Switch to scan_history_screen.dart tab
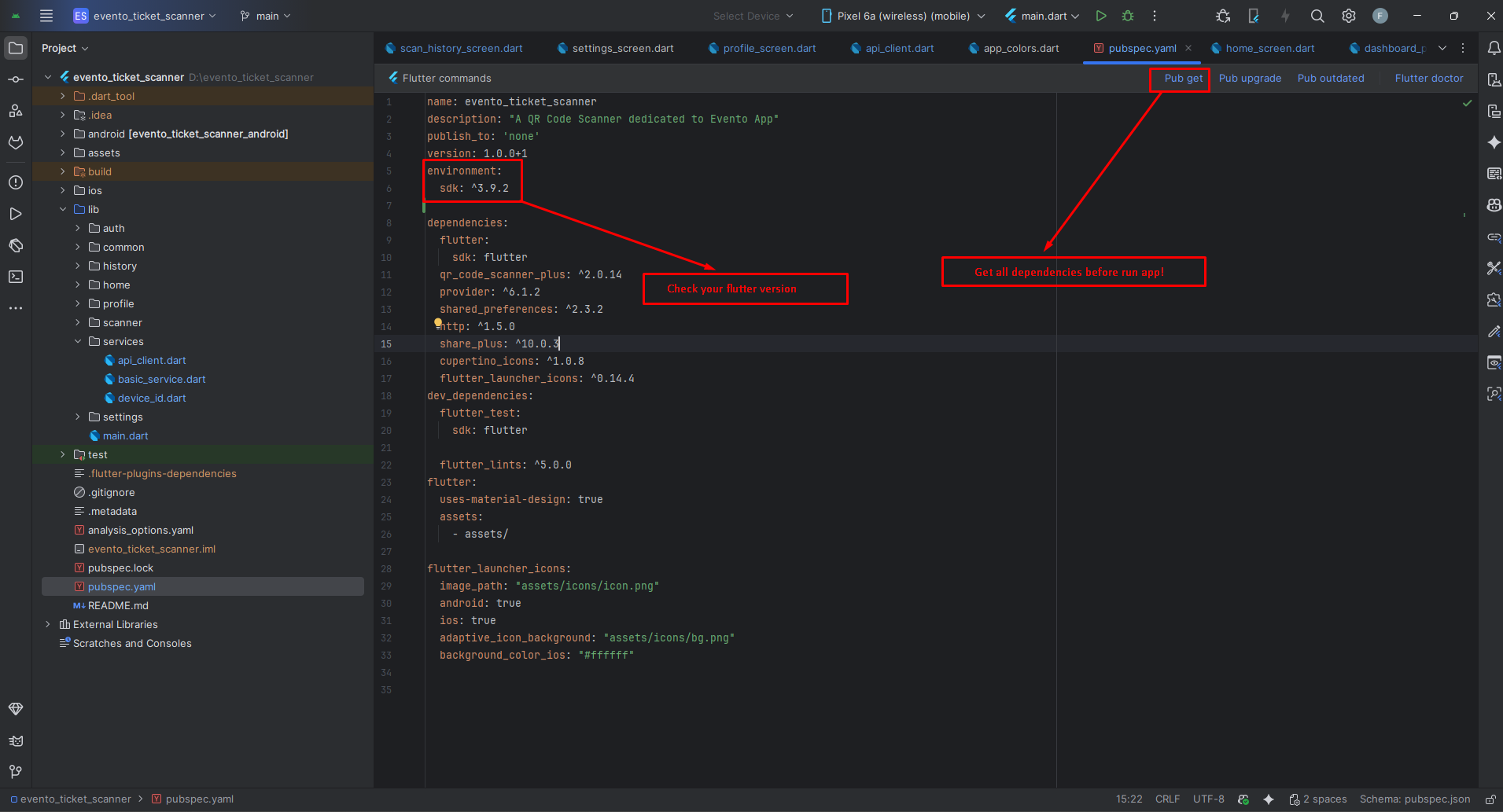1503x812 pixels. click(x=454, y=48)
